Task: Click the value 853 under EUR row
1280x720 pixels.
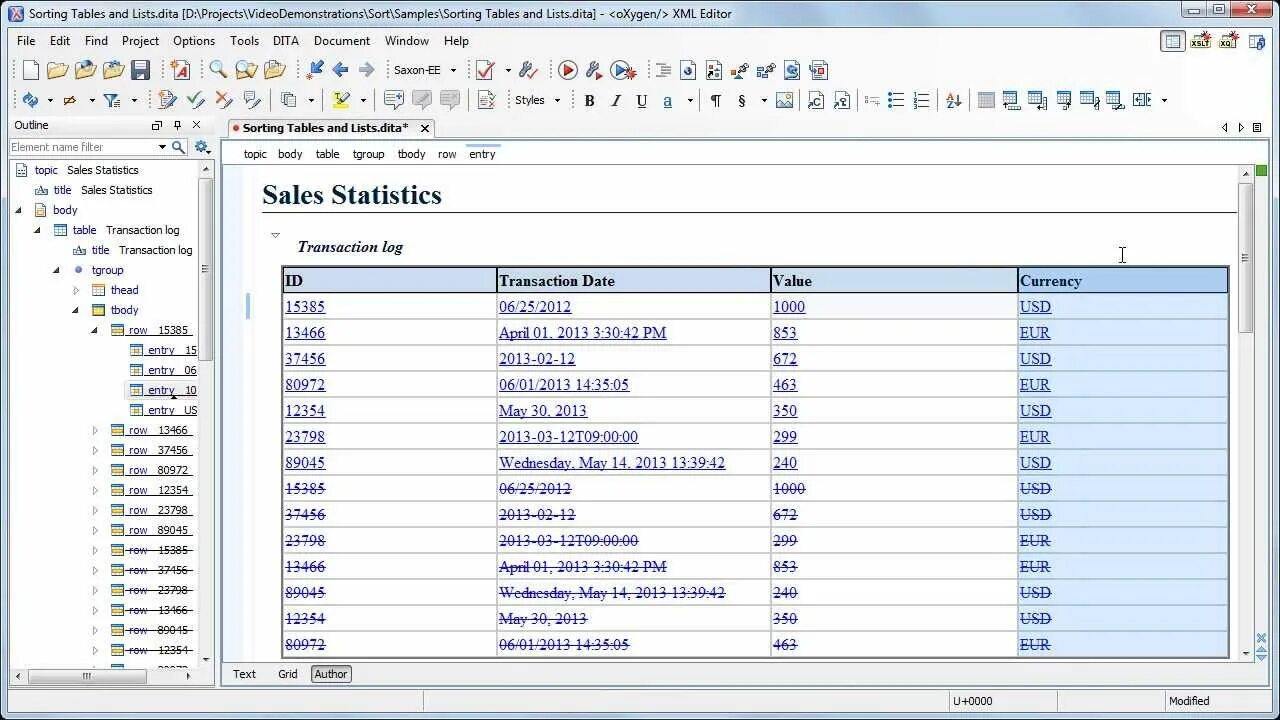Action: click(785, 333)
